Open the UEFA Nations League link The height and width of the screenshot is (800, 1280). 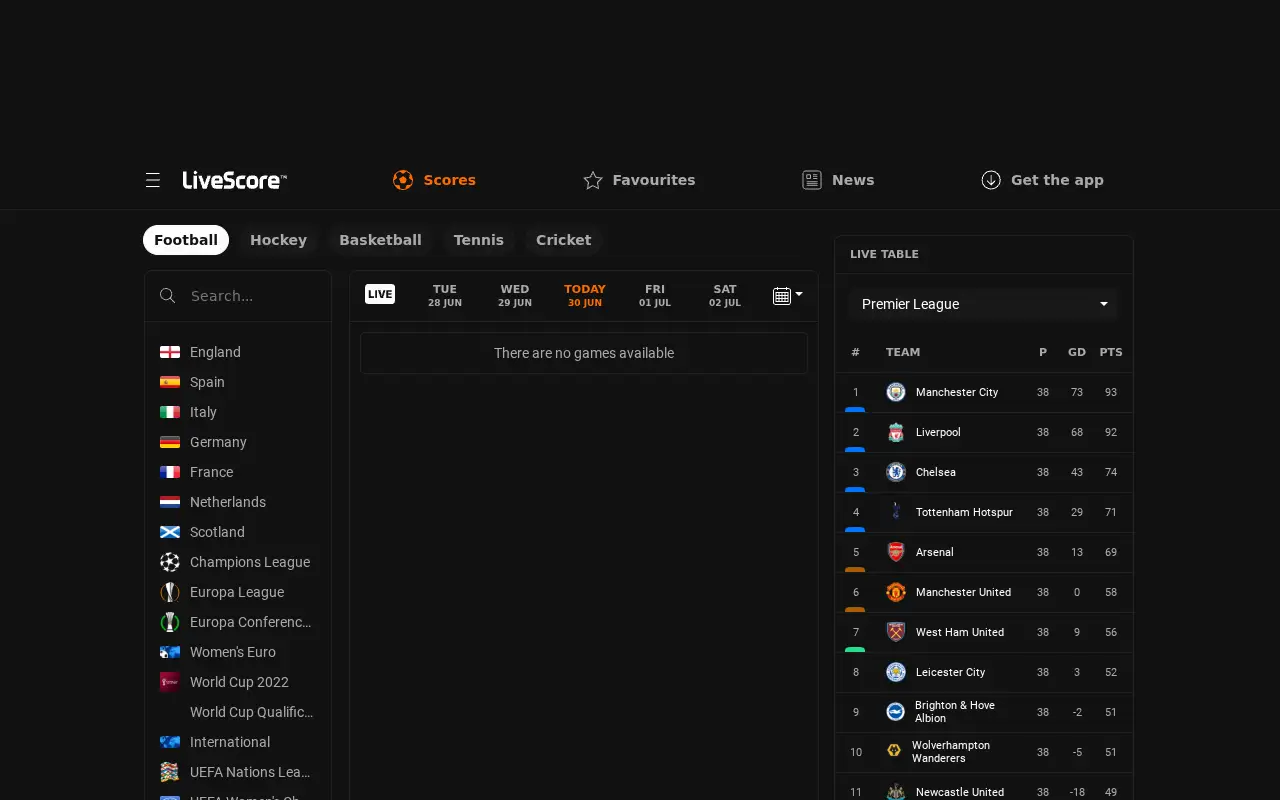pos(238,772)
